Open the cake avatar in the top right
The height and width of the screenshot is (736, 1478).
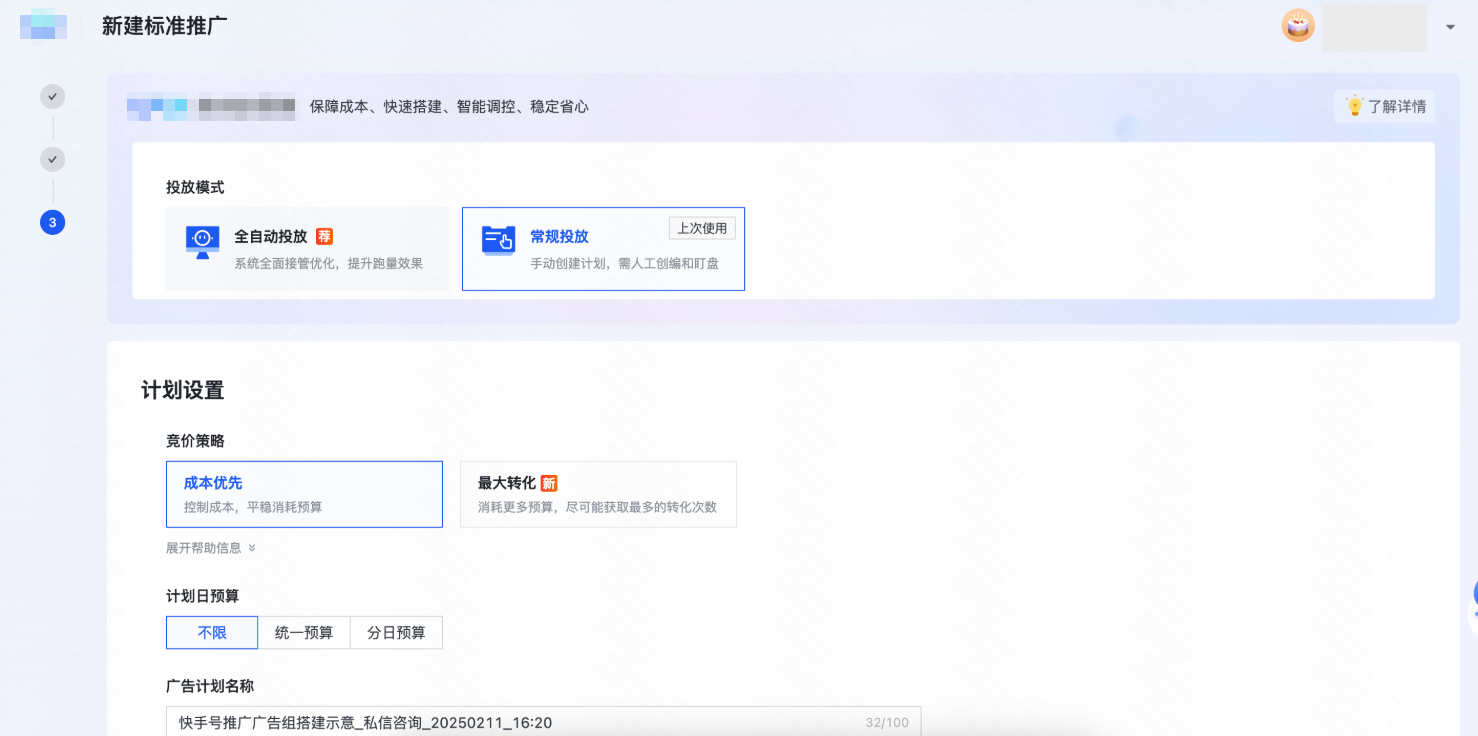coord(1297,26)
